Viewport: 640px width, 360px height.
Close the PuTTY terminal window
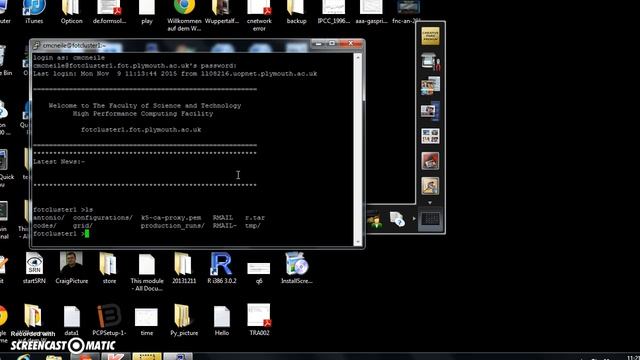351,43
